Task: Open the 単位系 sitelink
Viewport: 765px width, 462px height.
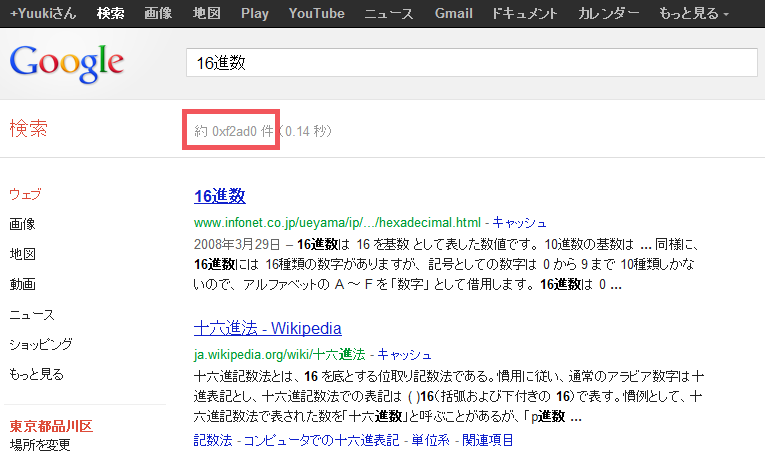Action: click(x=430, y=440)
